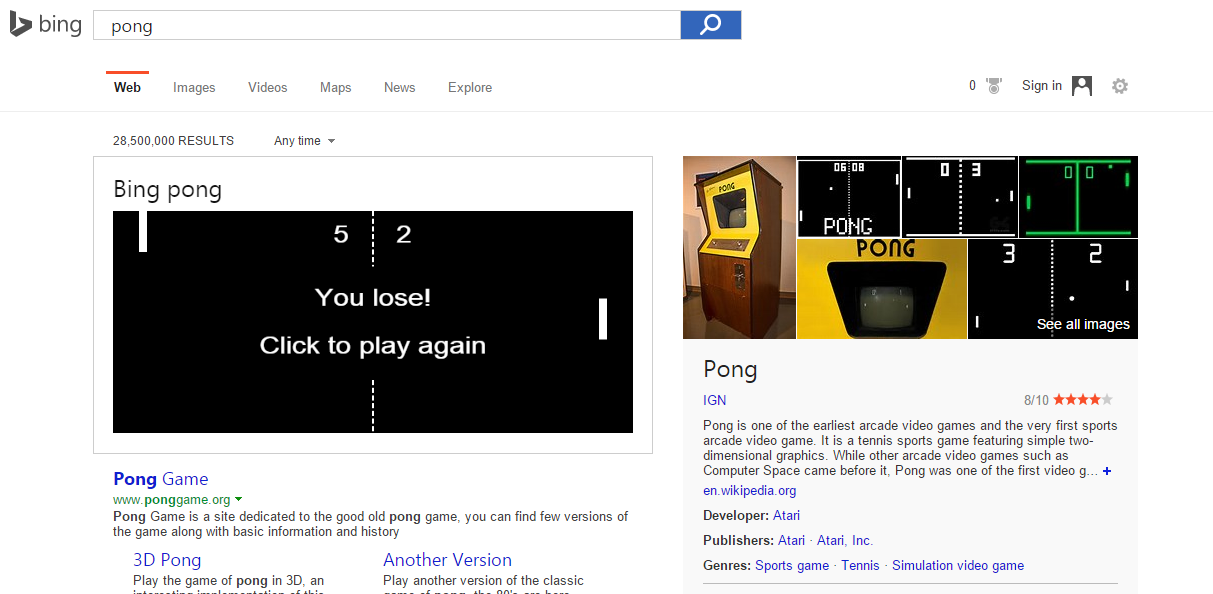
Task: Click the en.wikipedia.org link
Action: 750,491
